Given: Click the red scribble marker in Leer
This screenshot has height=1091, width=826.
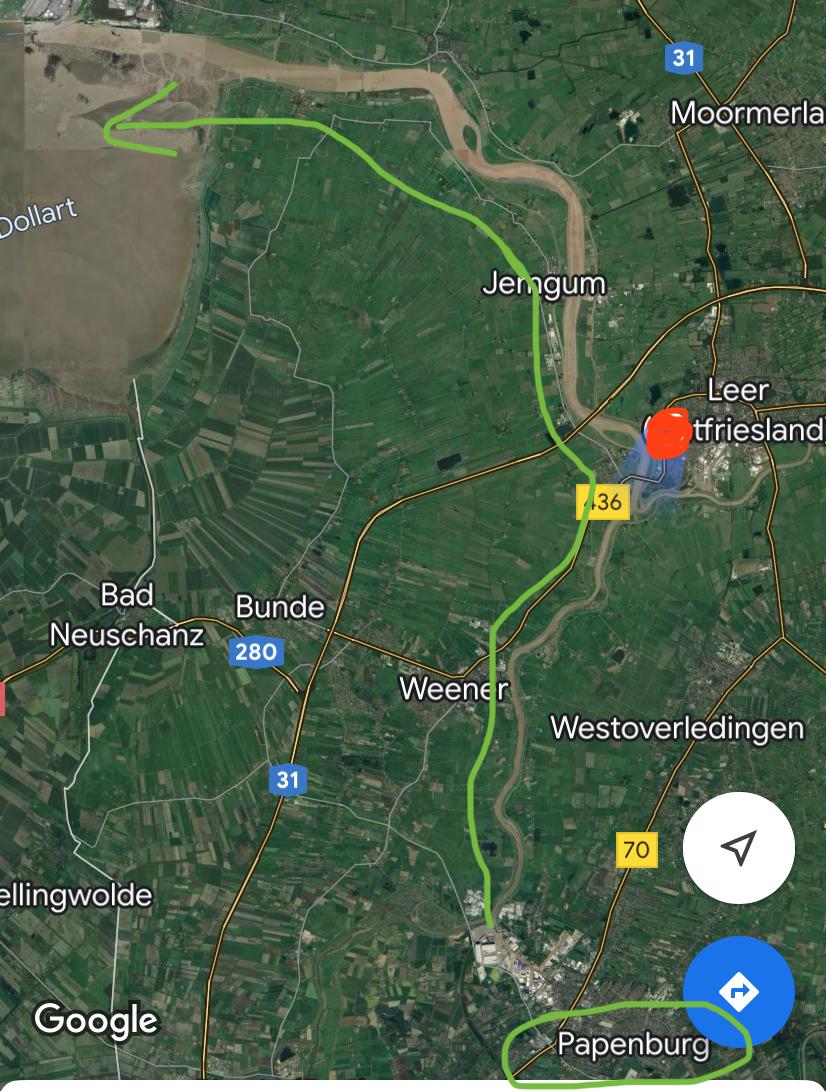Looking at the screenshot, I should (x=667, y=433).
